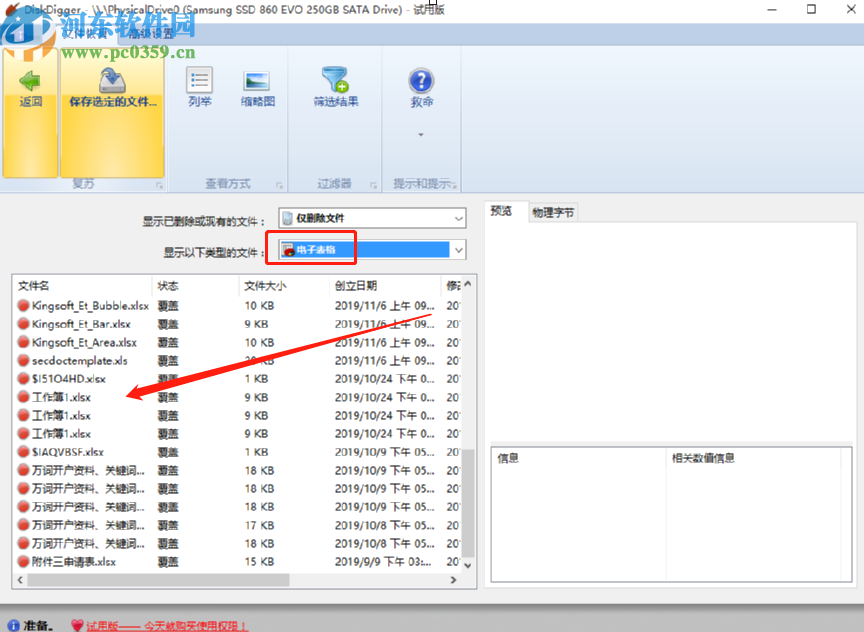Open the 预览 (Preview) tab
The width and height of the screenshot is (864, 632).
click(501, 211)
